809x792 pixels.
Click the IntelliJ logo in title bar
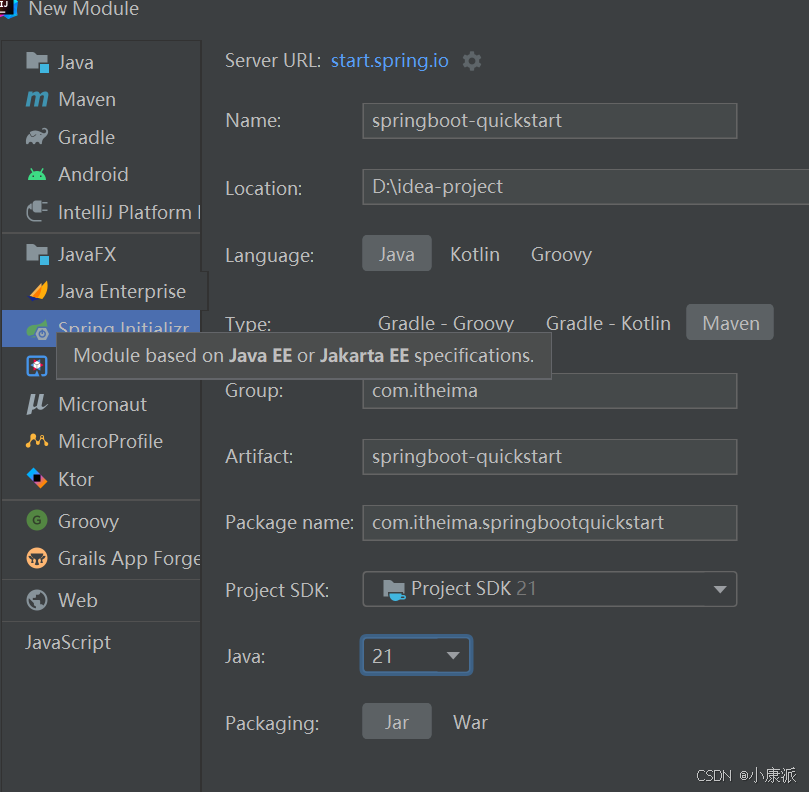point(8,8)
